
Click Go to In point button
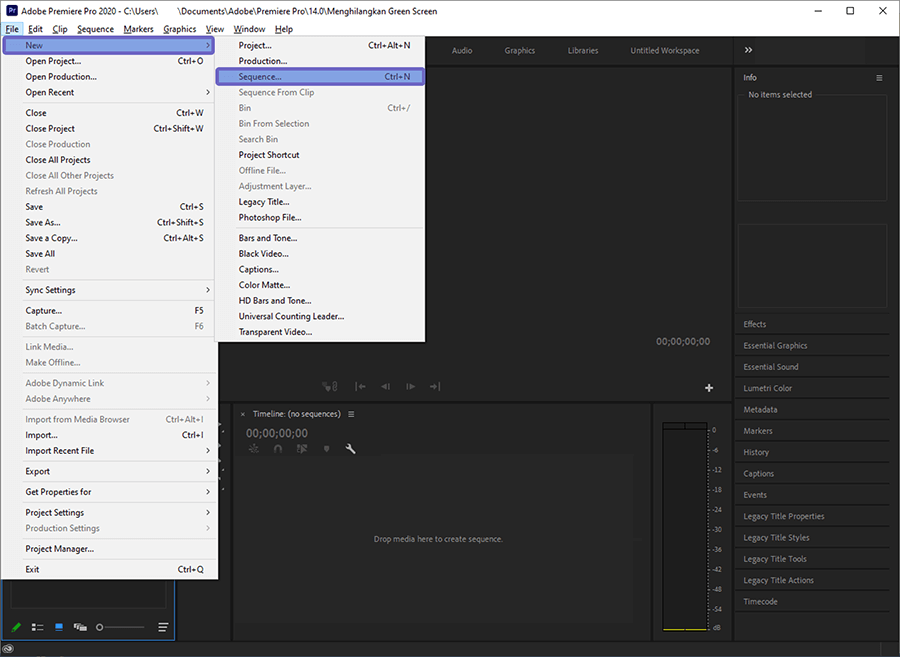[360, 387]
